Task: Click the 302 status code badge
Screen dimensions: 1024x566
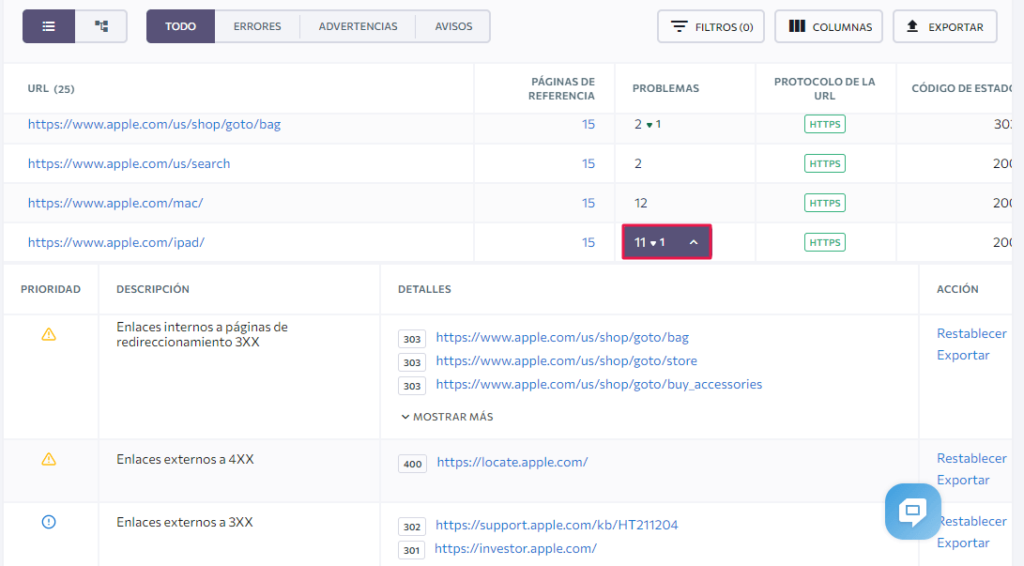Action: pyautogui.click(x=411, y=527)
